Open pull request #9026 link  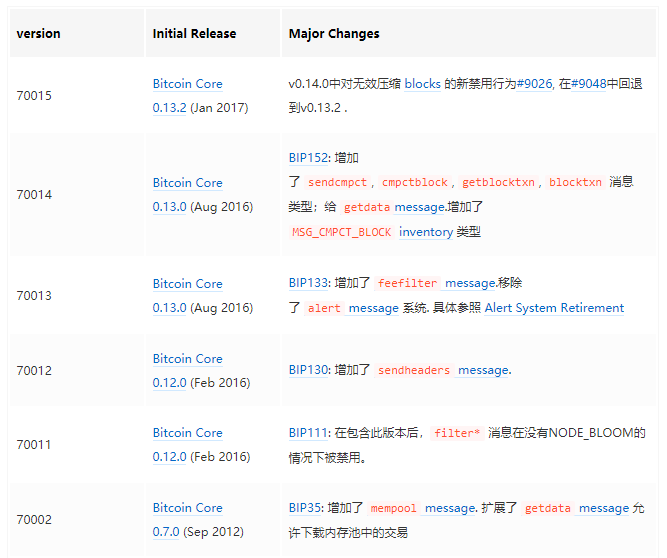[x=534, y=84]
